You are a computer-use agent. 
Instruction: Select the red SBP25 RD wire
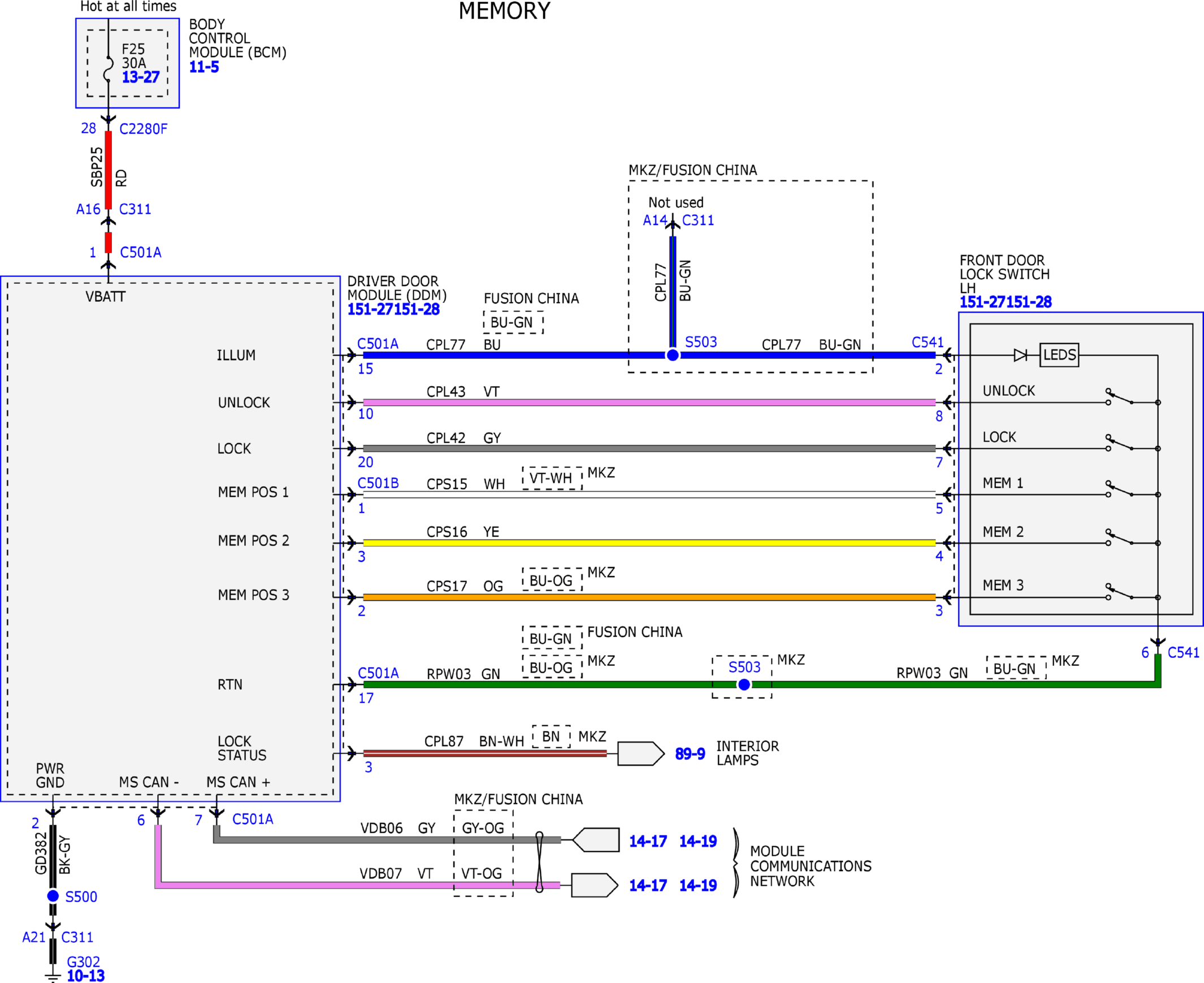point(108,170)
